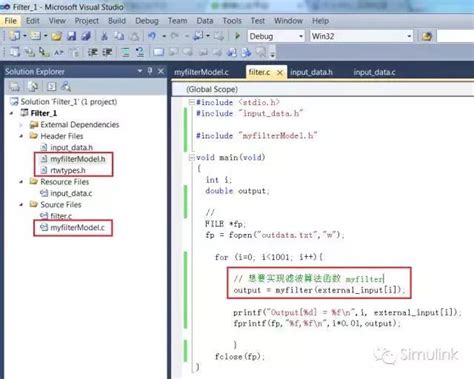Viewport: 474px width, 379px height.
Task: Select Solution 'Filter_1' root node
Action: click(x=64, y=102)
